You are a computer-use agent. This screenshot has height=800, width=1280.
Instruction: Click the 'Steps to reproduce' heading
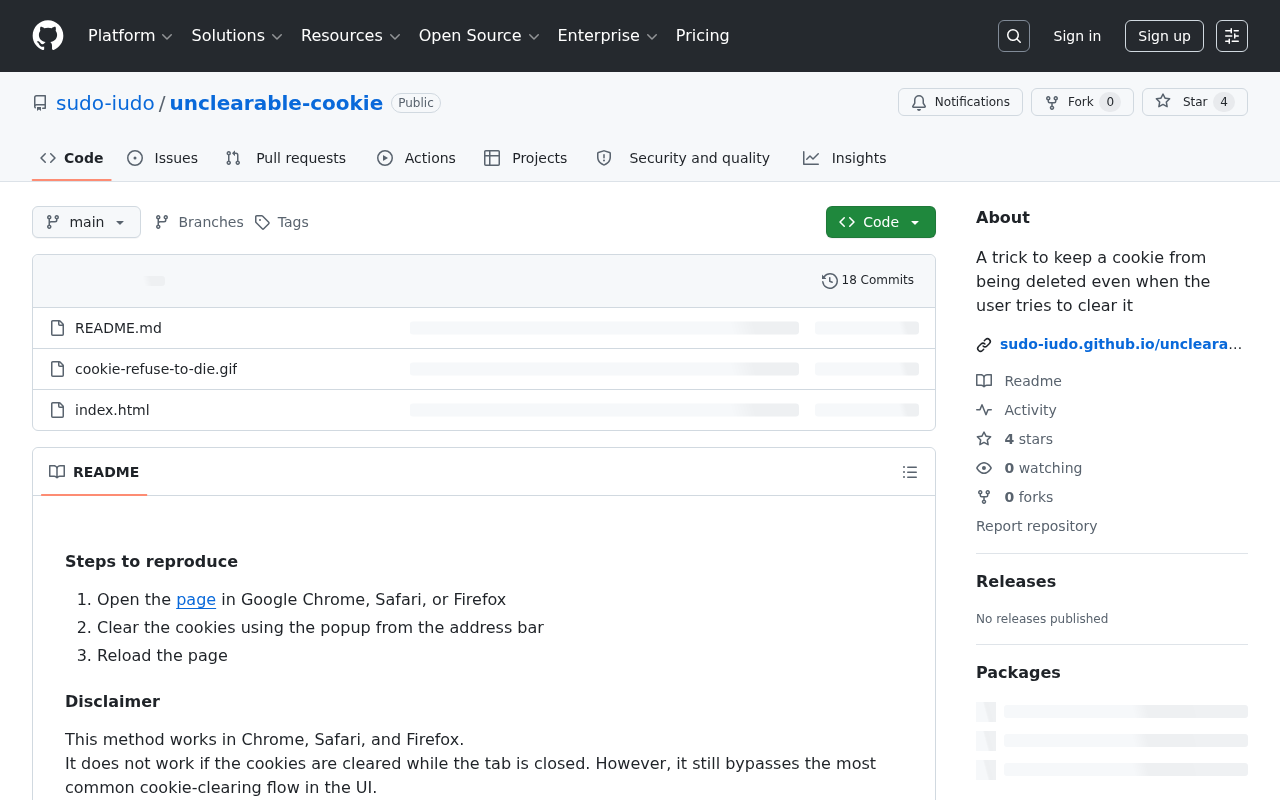point(152,562)
